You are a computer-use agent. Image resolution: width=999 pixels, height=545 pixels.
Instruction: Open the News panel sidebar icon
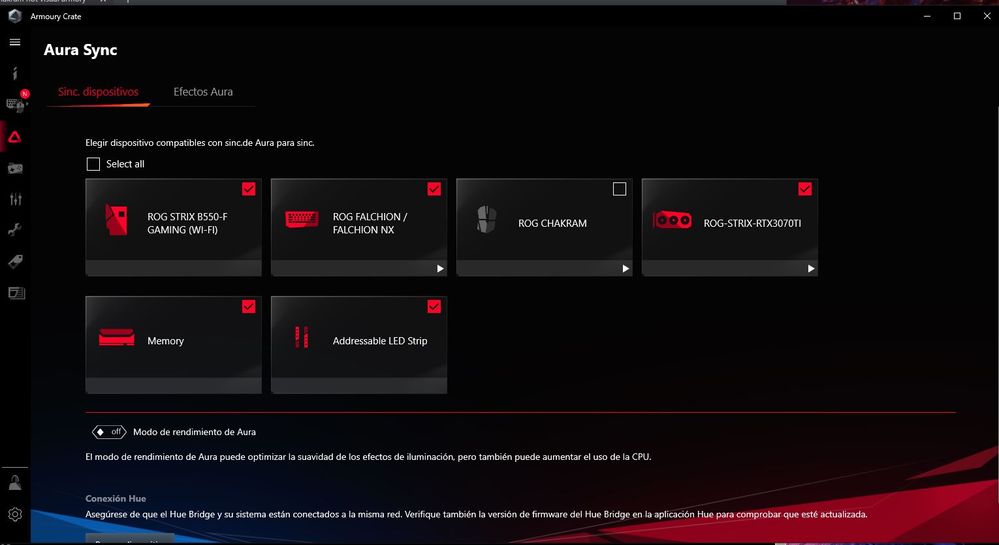click(16, 293)
